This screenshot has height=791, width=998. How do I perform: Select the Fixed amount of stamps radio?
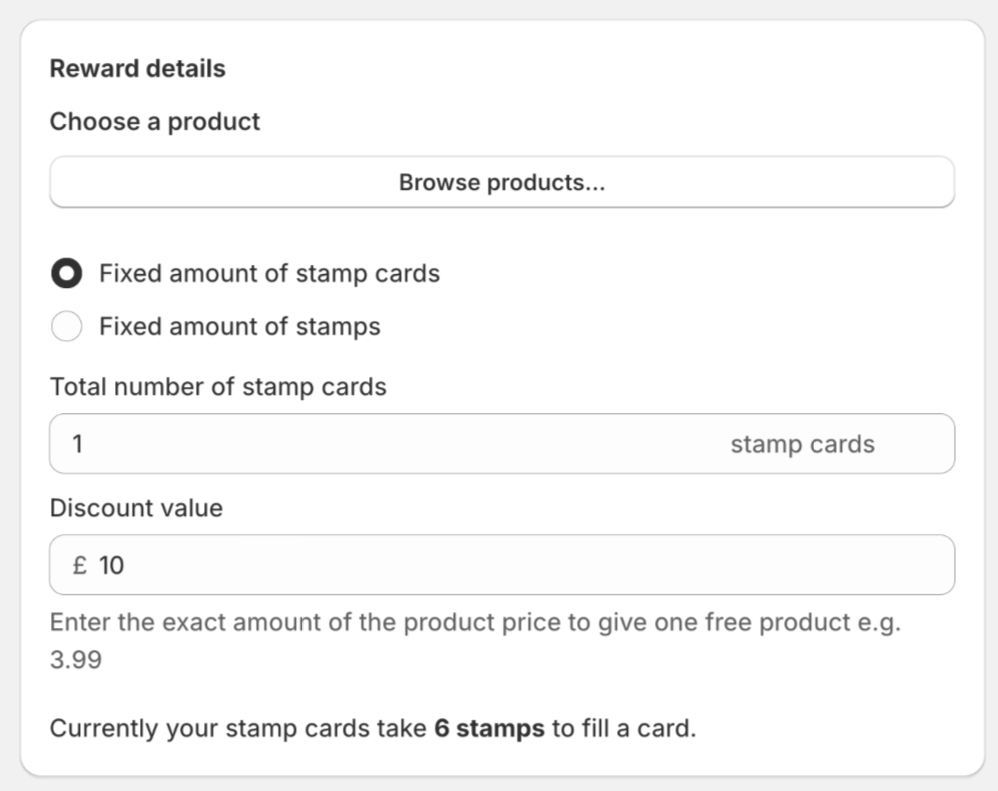point(67,326)
